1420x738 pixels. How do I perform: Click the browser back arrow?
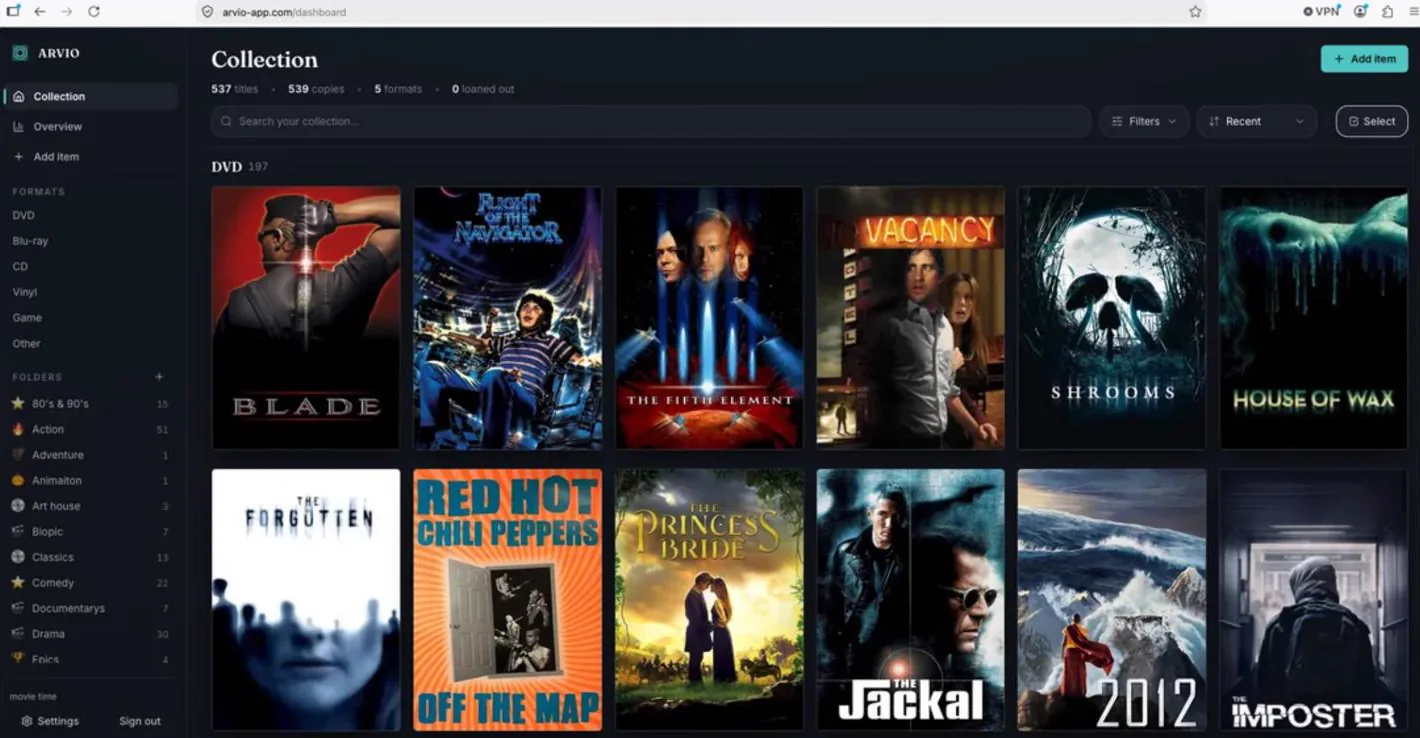(40, 12)
